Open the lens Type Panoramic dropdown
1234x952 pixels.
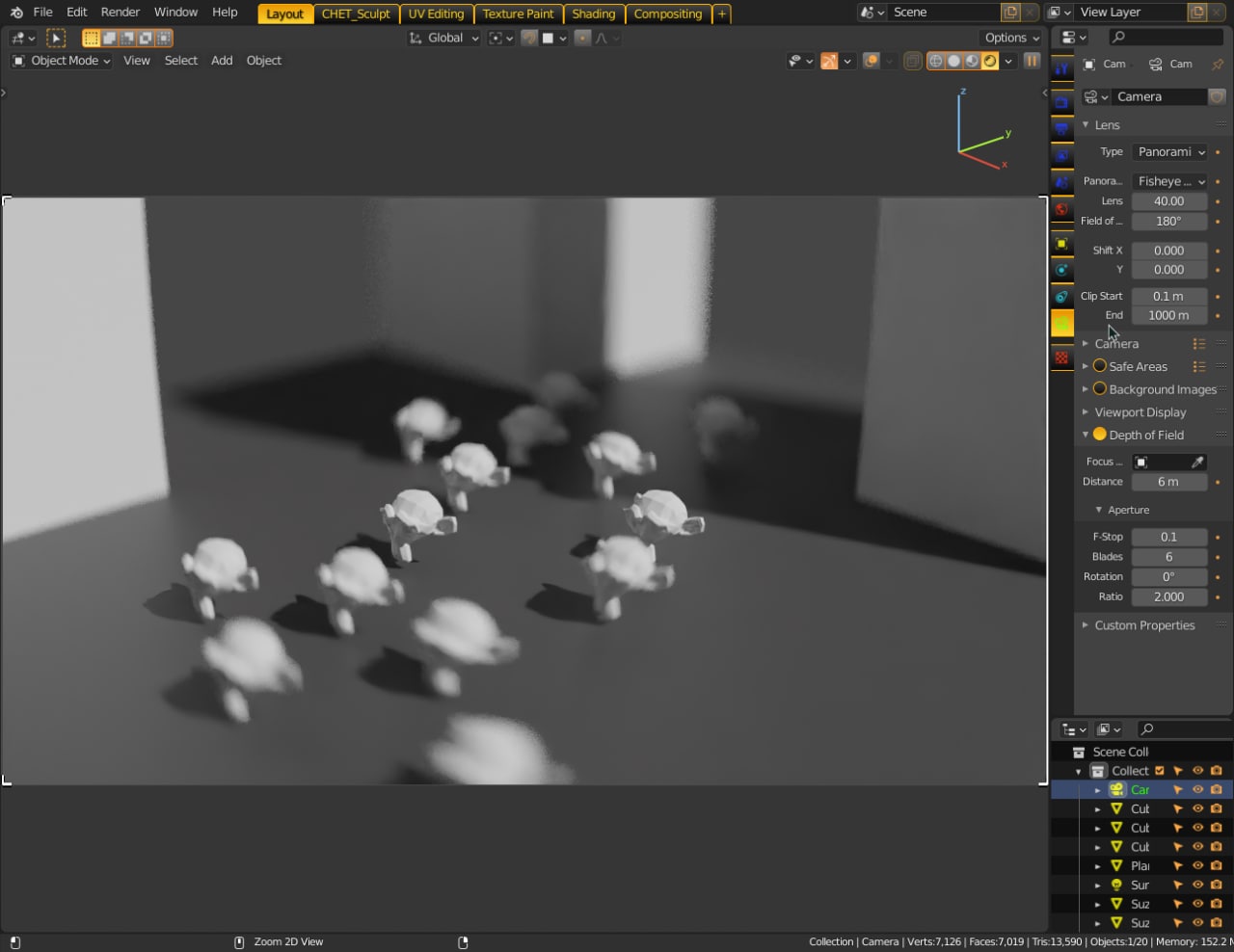coord(1169,152)
